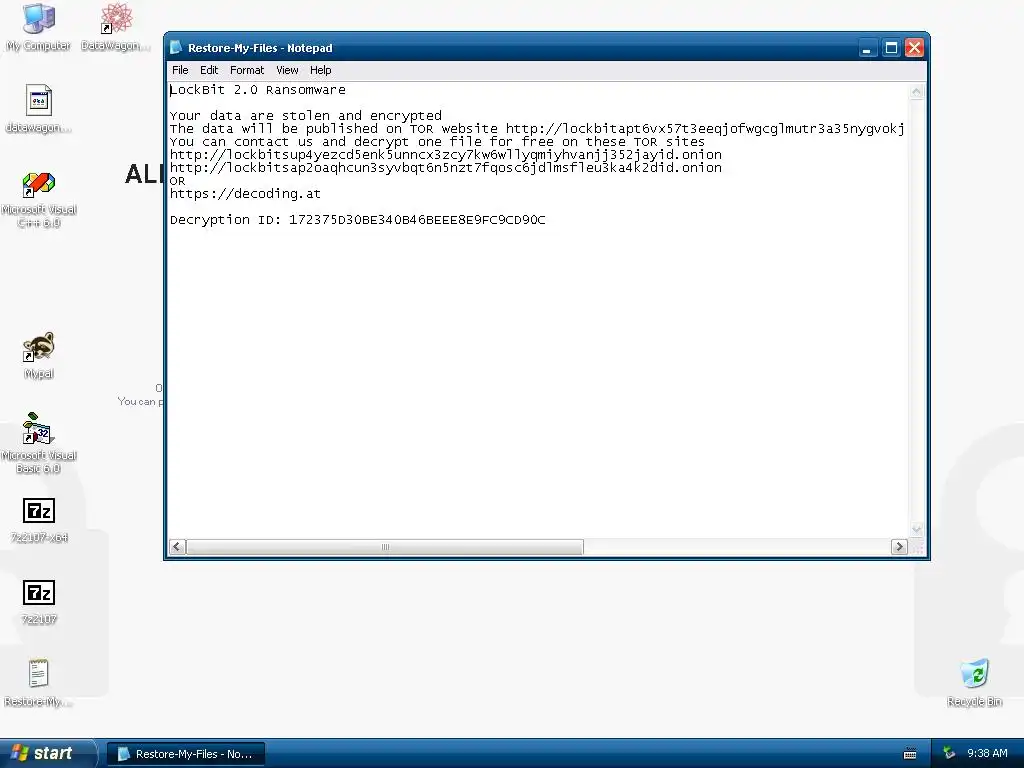Click the 'Your data are stolen and encrypted' line
Screen dimensions: 1024x768
tap(306, 116)
